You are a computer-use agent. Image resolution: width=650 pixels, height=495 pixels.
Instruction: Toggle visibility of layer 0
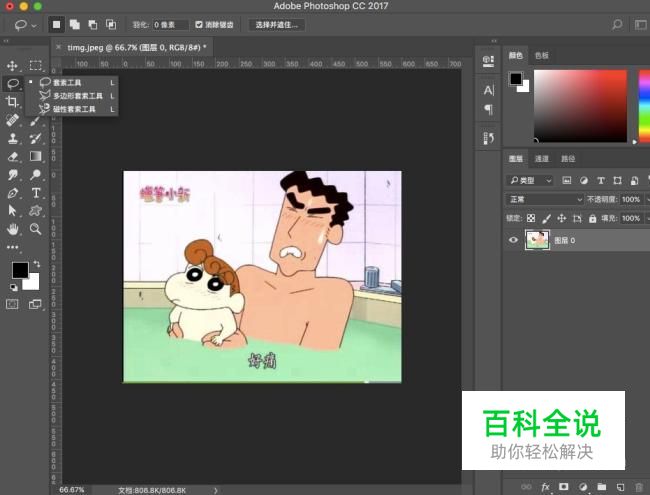[x=513, y=240]
